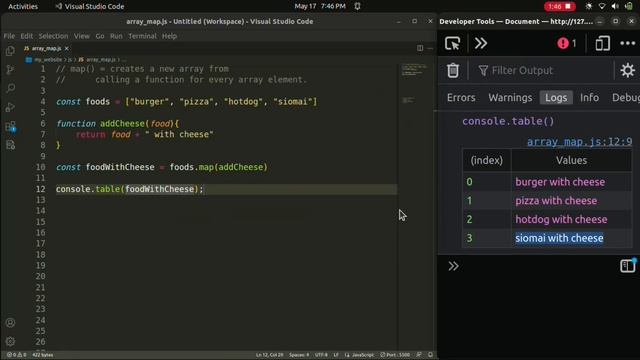Open the array_map.js:12:9 source link
Image resolution: width=640 pixels, height=360 pixels.
point(579,142)
